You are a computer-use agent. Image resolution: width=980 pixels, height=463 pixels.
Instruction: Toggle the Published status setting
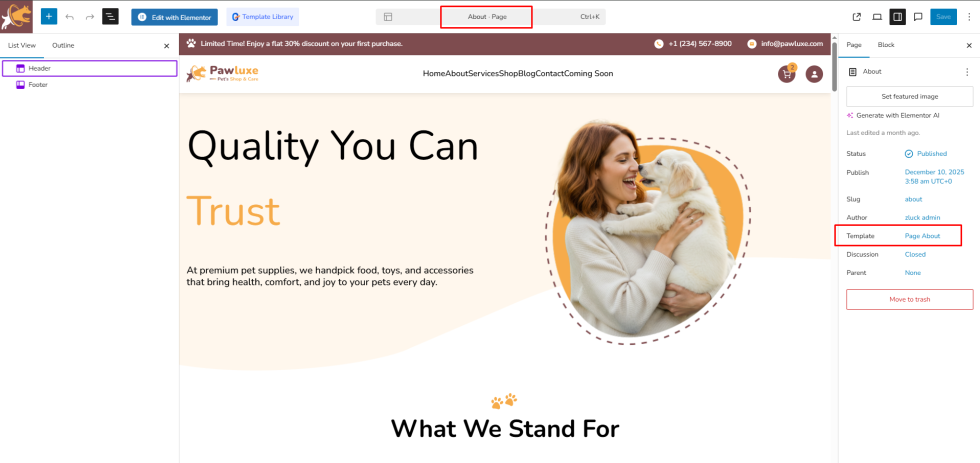(926, 153)
